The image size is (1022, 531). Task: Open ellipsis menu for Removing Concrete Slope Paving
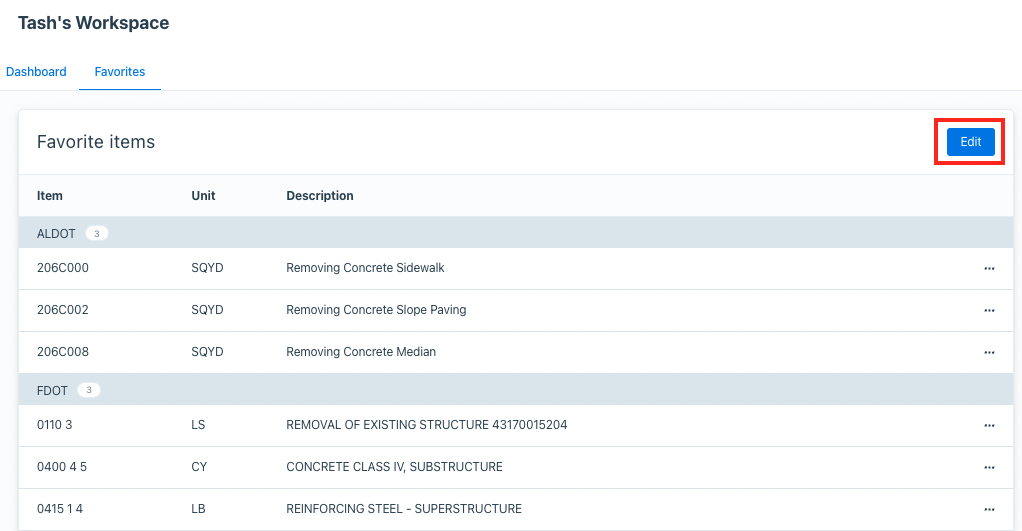coord(989,310)
